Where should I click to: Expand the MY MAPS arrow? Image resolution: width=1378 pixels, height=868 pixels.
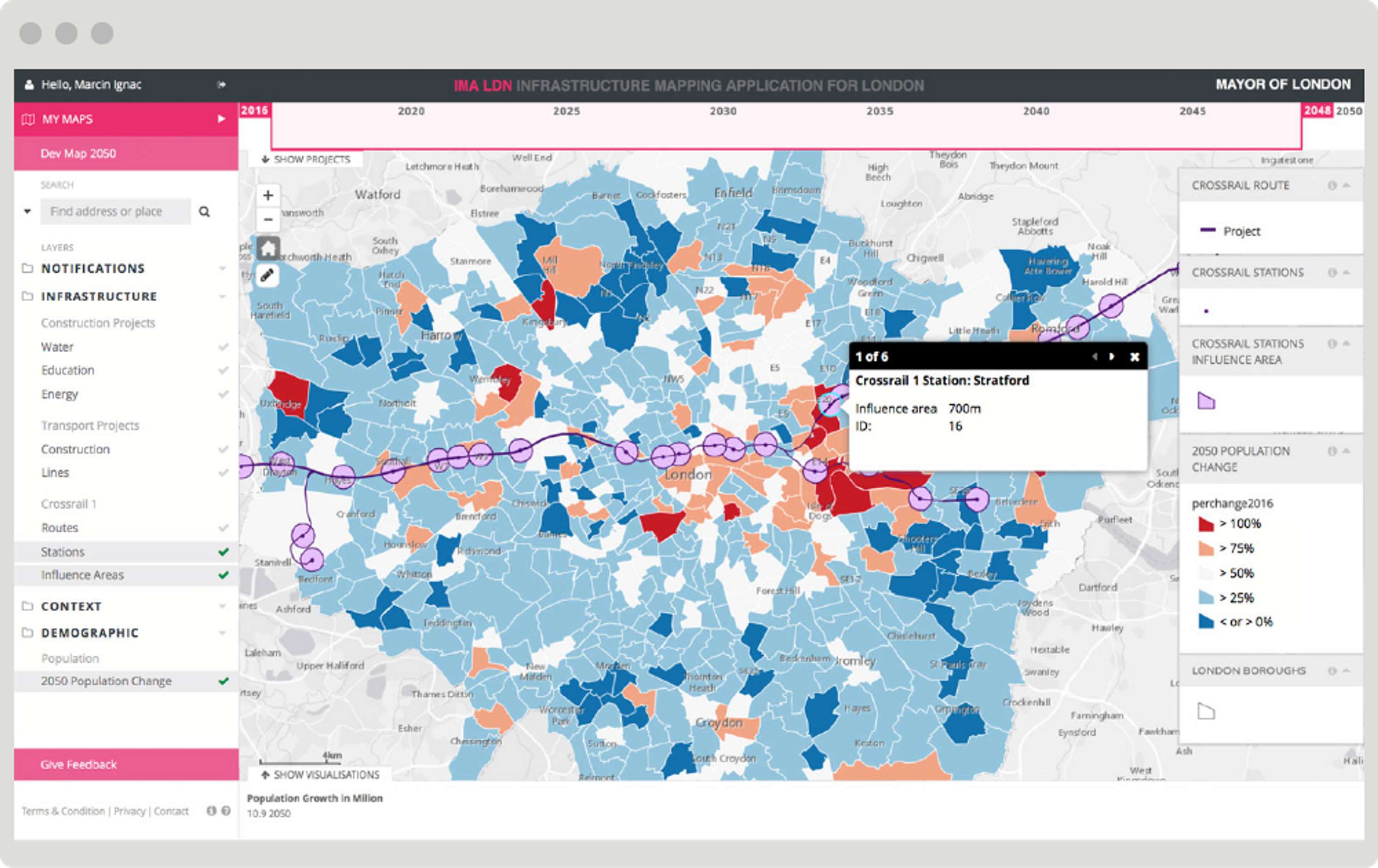(221, 119)
